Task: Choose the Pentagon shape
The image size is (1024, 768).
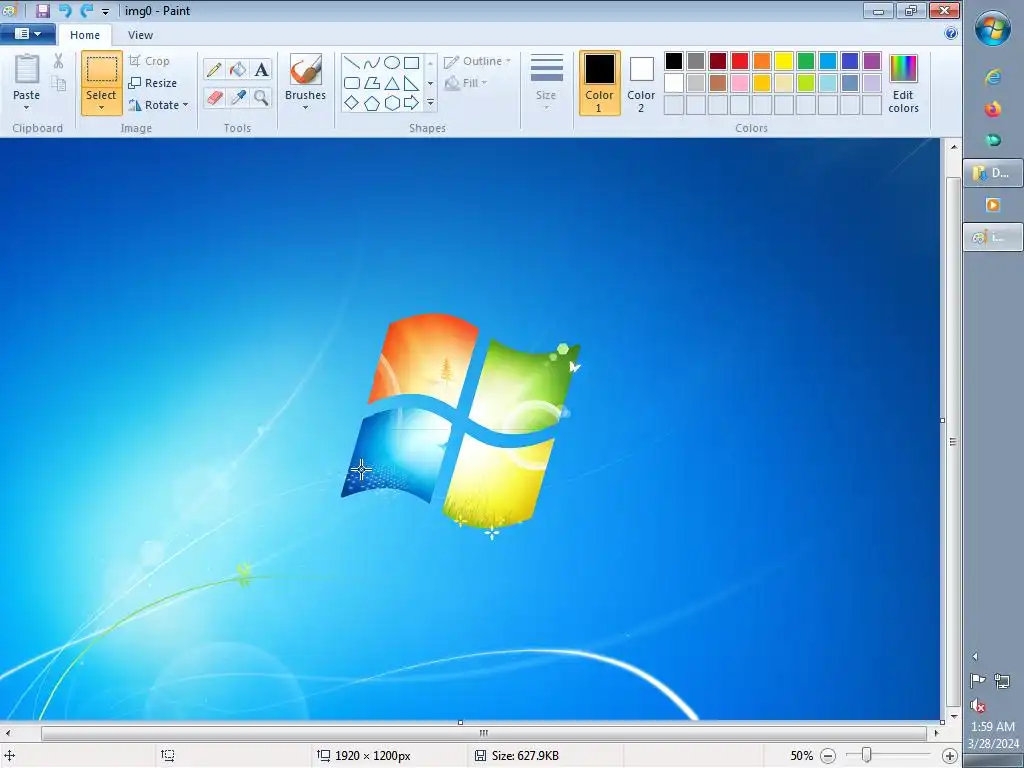Action: 372,103
